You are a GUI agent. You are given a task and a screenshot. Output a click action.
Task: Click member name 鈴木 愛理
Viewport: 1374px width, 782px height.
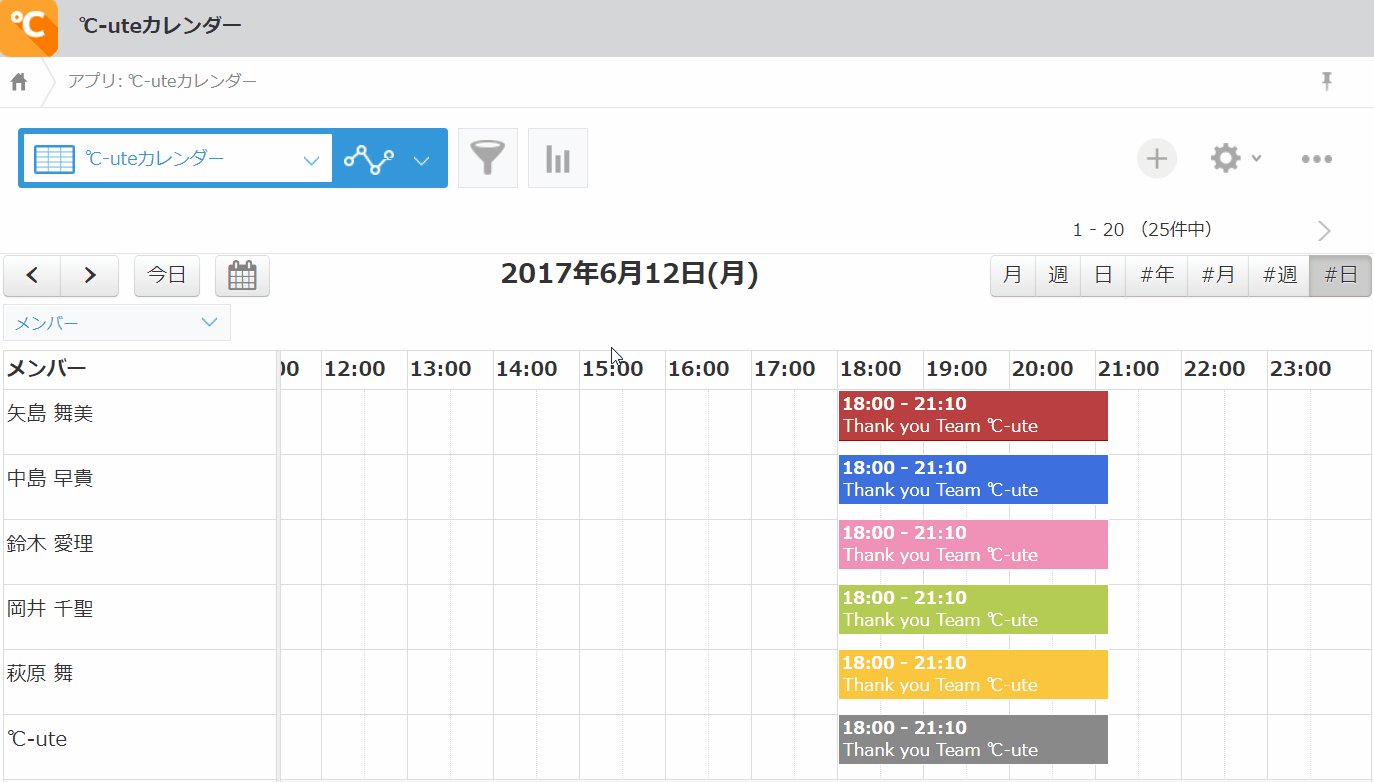coord(50,543)
